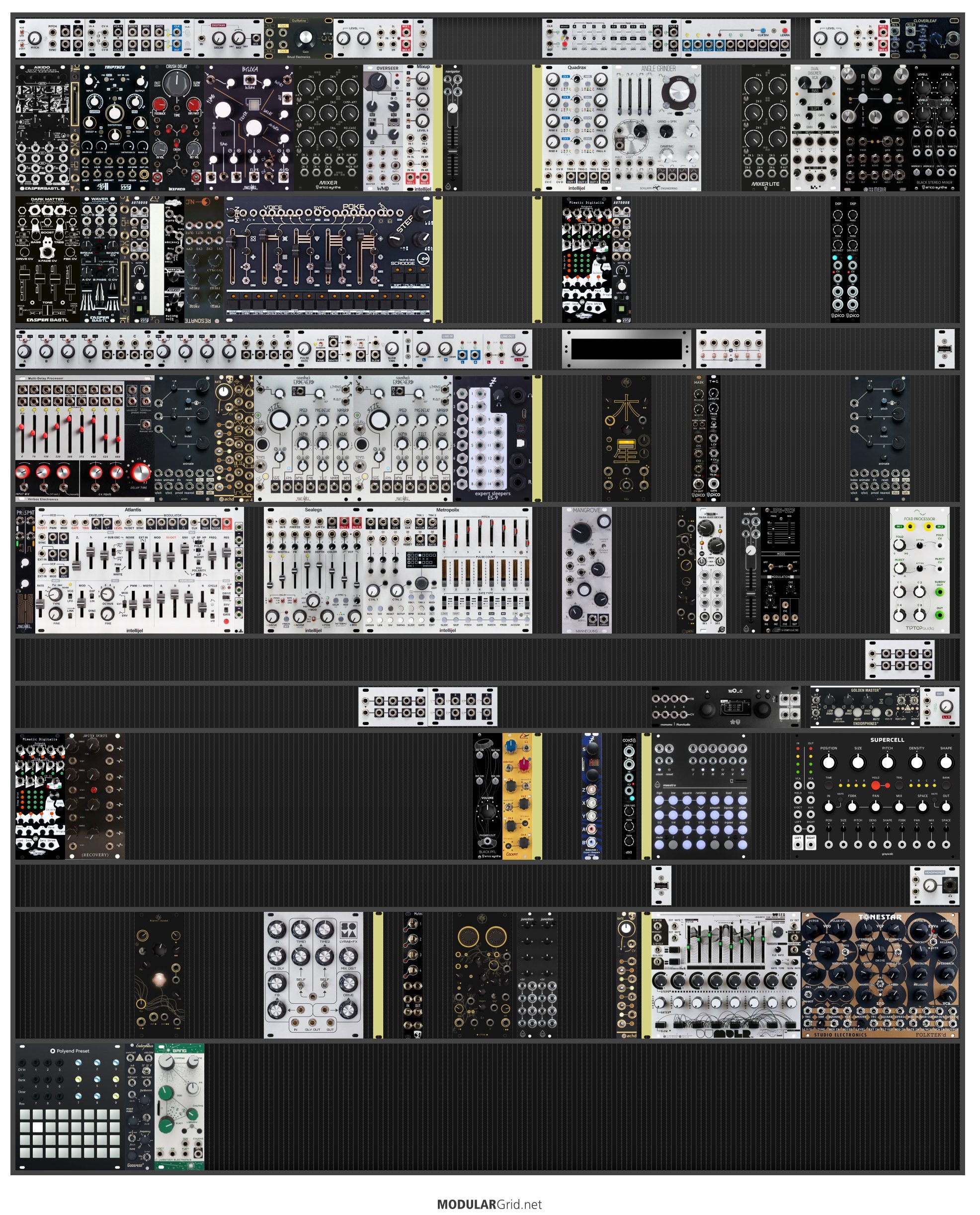Click the red OUT jack on Atlantis
The height and width of the screenshot is (1215, 980).
pyautogui.click(x=227, y=523)
